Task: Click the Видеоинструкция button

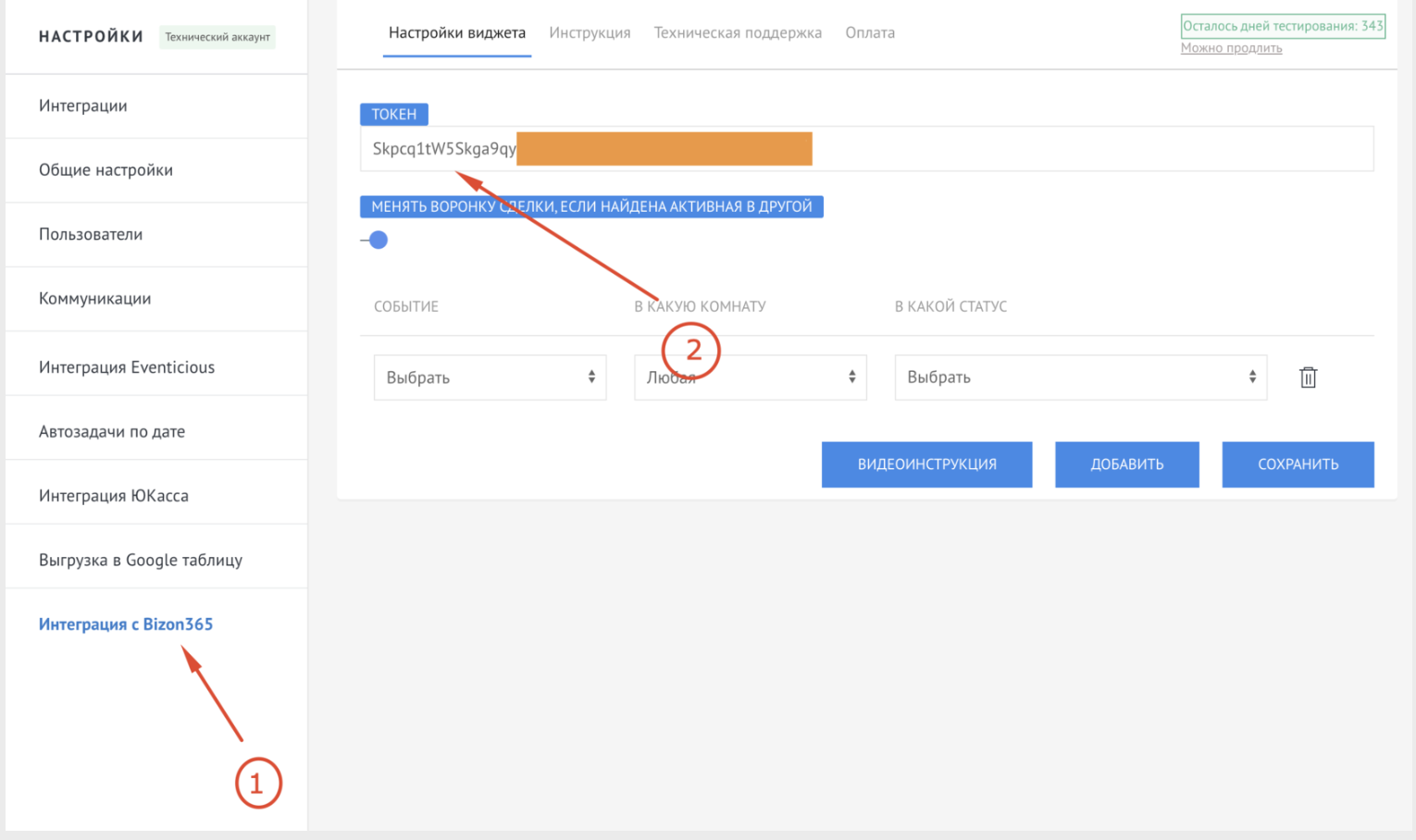Action: tap(926, 464)
